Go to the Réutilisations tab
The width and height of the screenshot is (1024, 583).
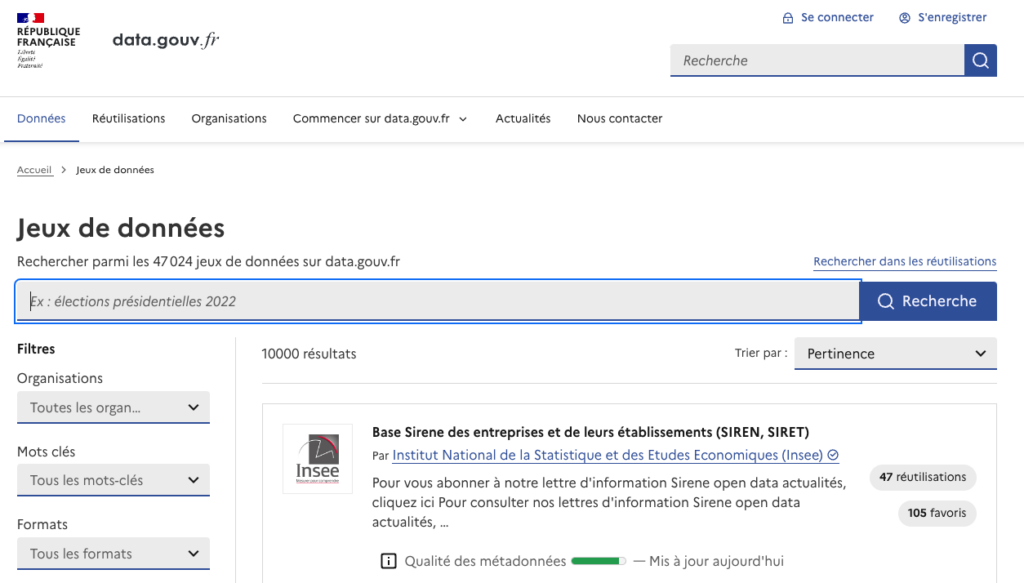[x=128, y=118]
